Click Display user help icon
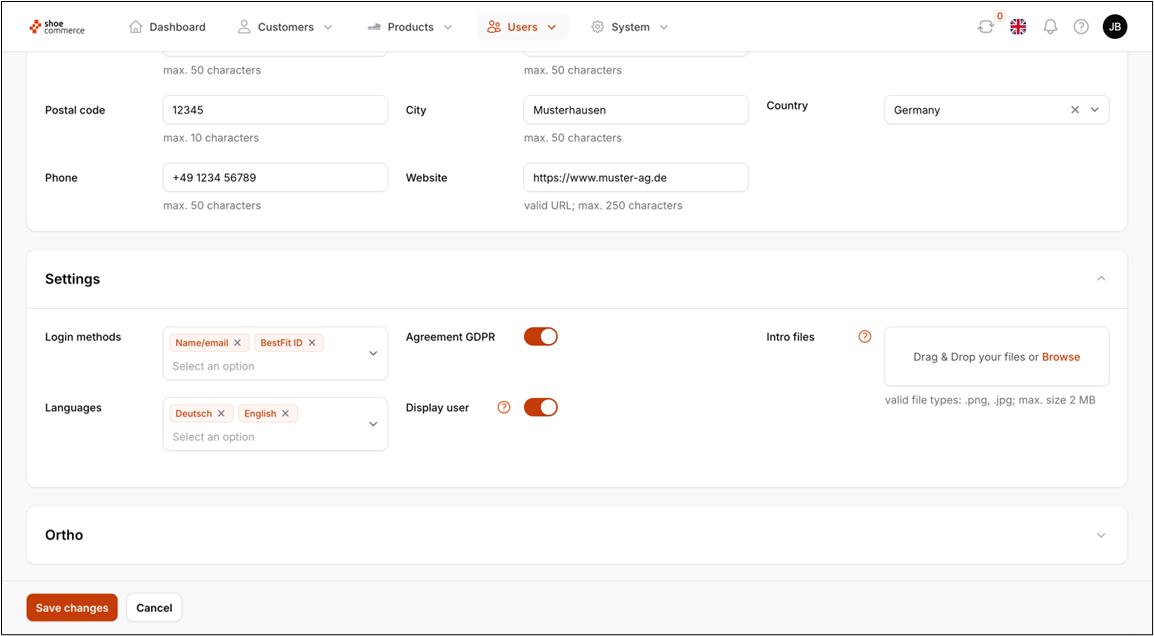 504,407
